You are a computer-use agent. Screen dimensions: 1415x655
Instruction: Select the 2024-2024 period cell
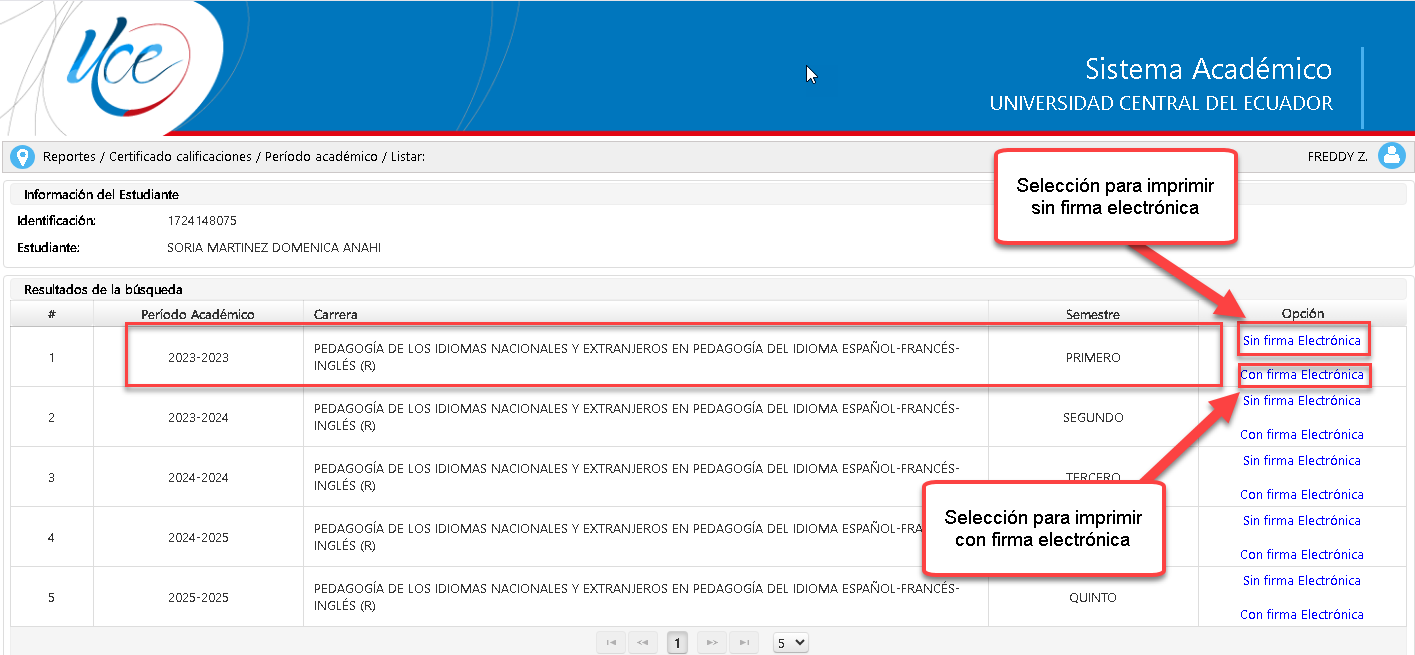point(198,477)
